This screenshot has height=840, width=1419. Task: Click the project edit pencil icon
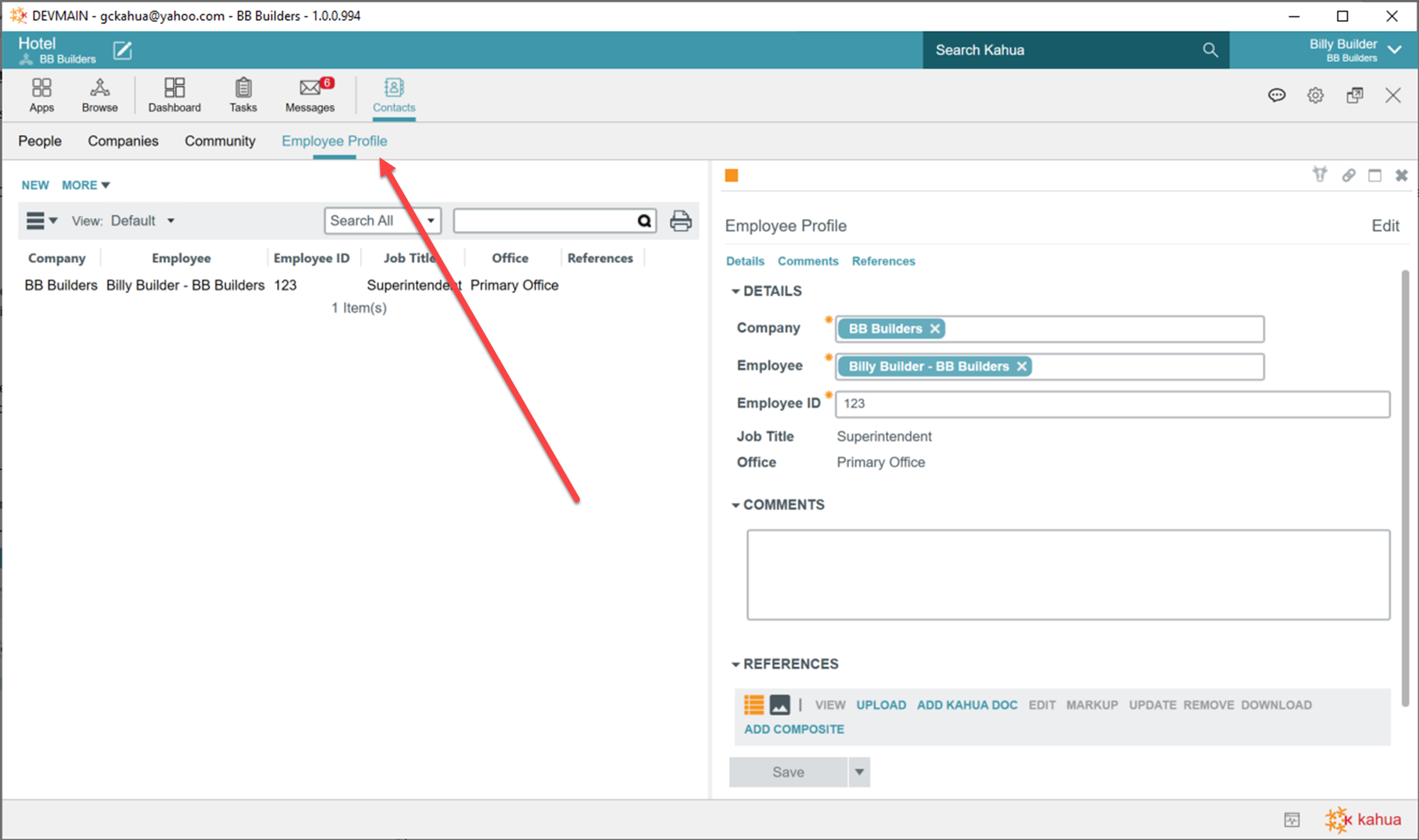pyautogui.click(x=122, y=51)
